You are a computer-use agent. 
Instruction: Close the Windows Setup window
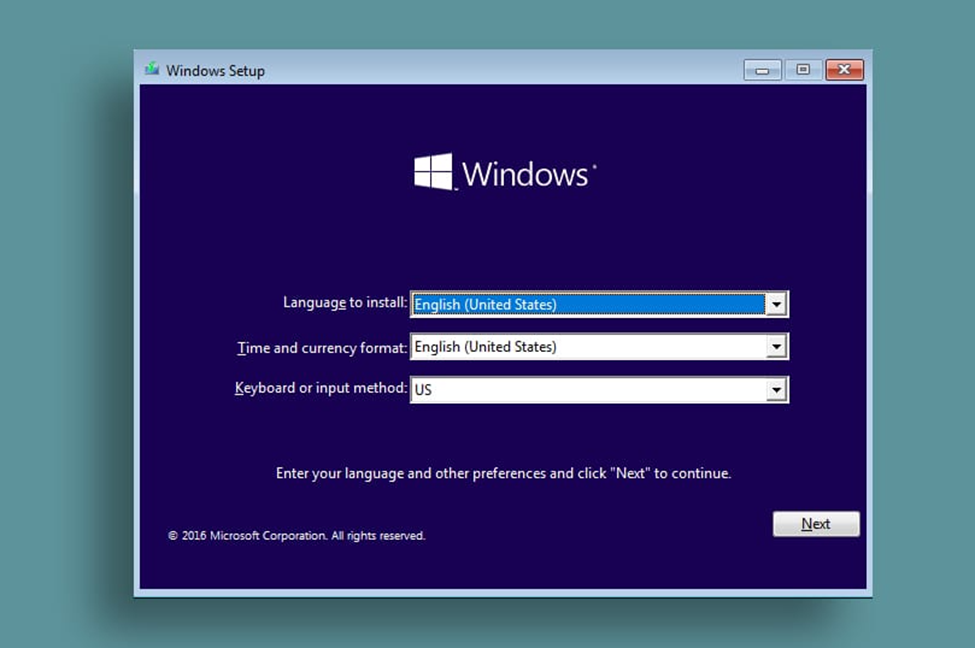(844, 70)
